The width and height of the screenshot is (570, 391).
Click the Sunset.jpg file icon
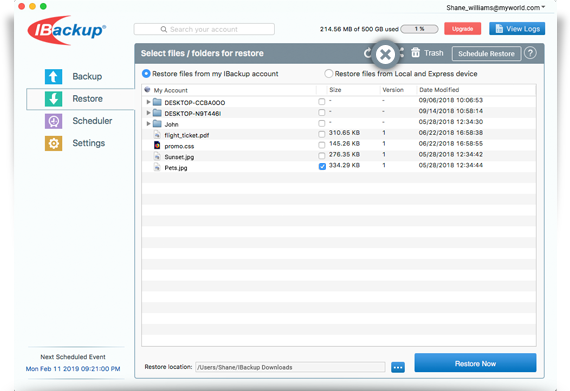tap(157, 156)
